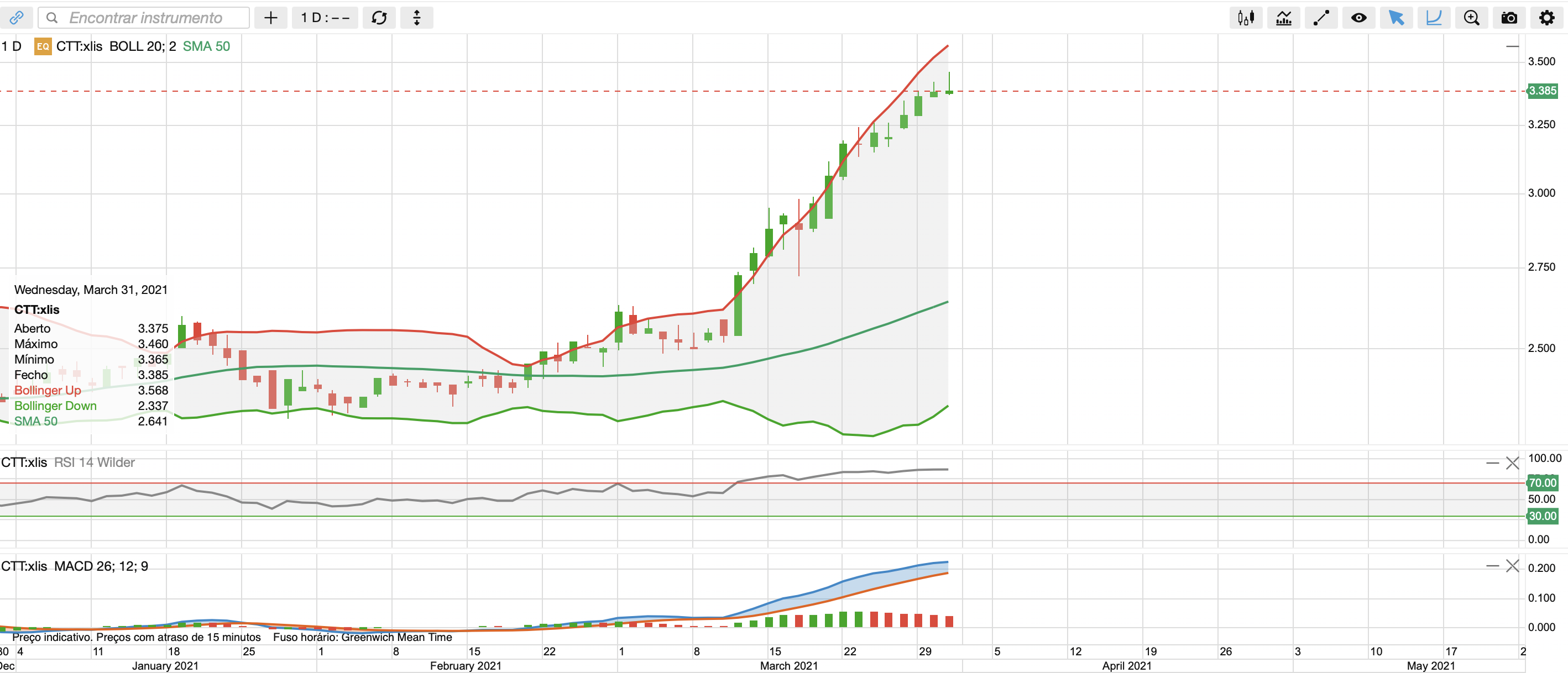Collapse the RSI 14 Wilder panel
This screenshot has width=1568, height=673.
pos(1492,463)
